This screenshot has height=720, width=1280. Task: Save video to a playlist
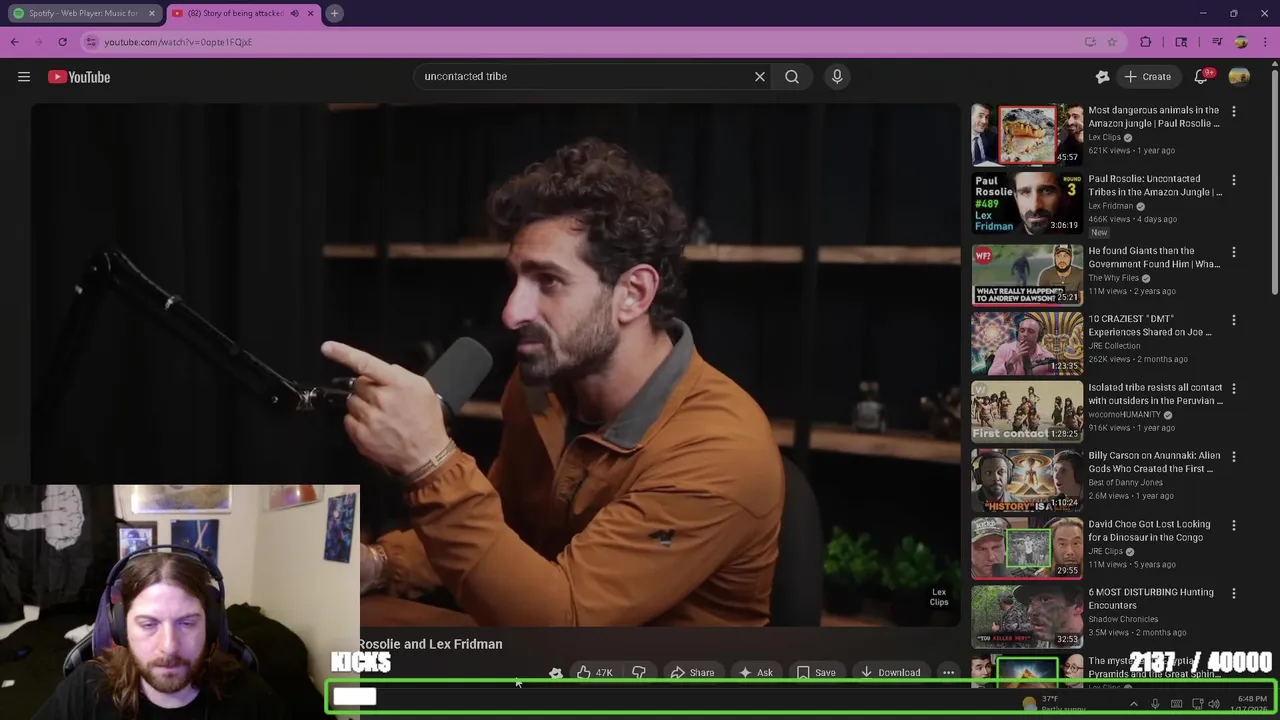(x=816, y=673)
